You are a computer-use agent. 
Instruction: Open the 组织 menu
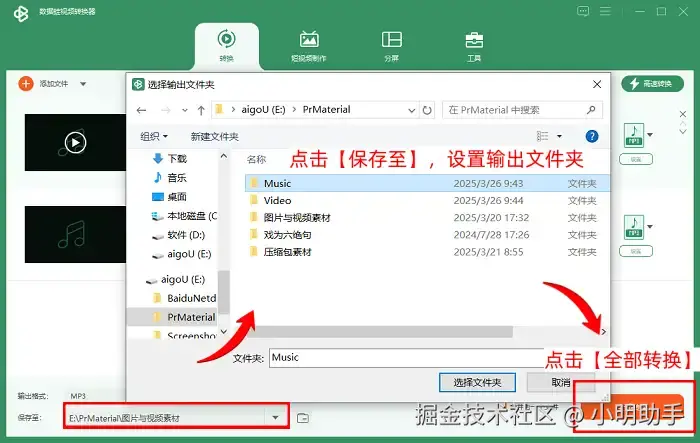[x=154, y=136]
